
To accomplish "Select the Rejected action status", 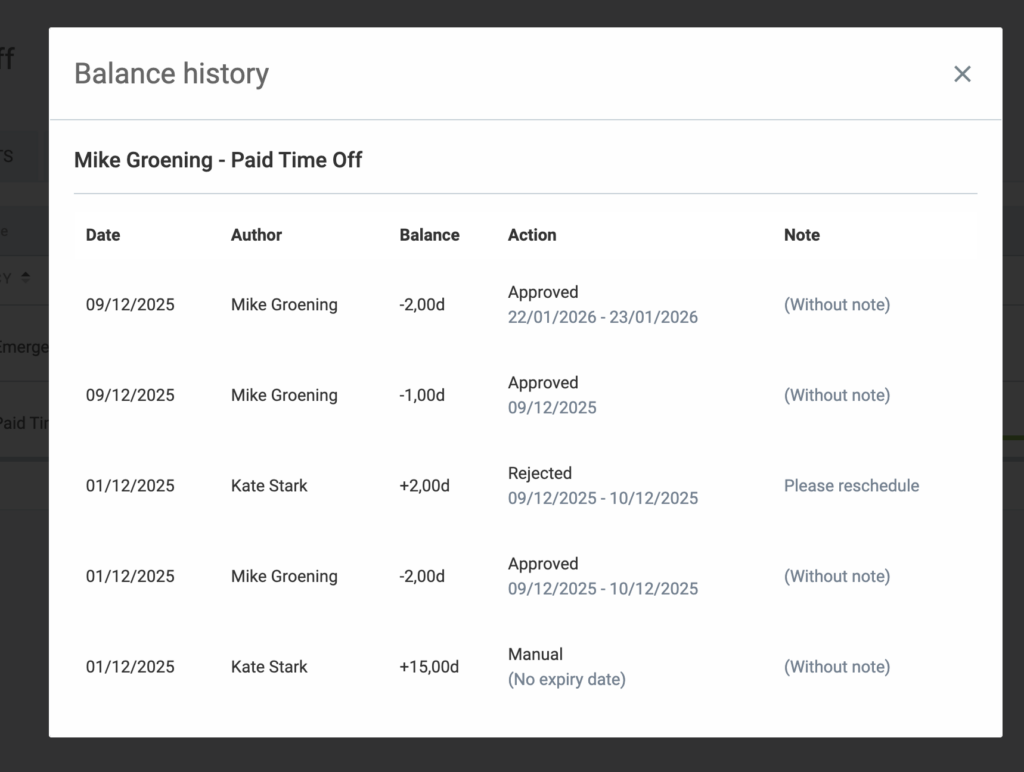I will (x=540, y=473).
